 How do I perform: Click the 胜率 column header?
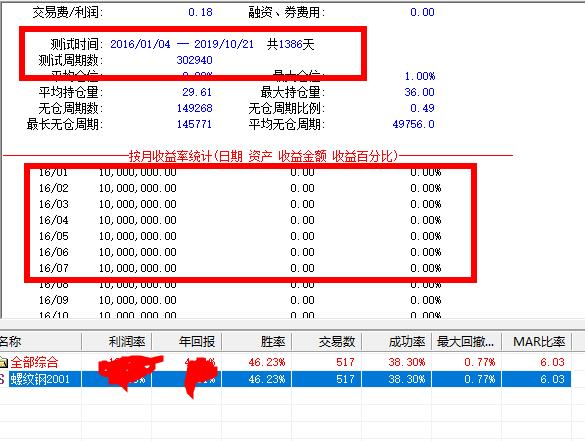257,341
